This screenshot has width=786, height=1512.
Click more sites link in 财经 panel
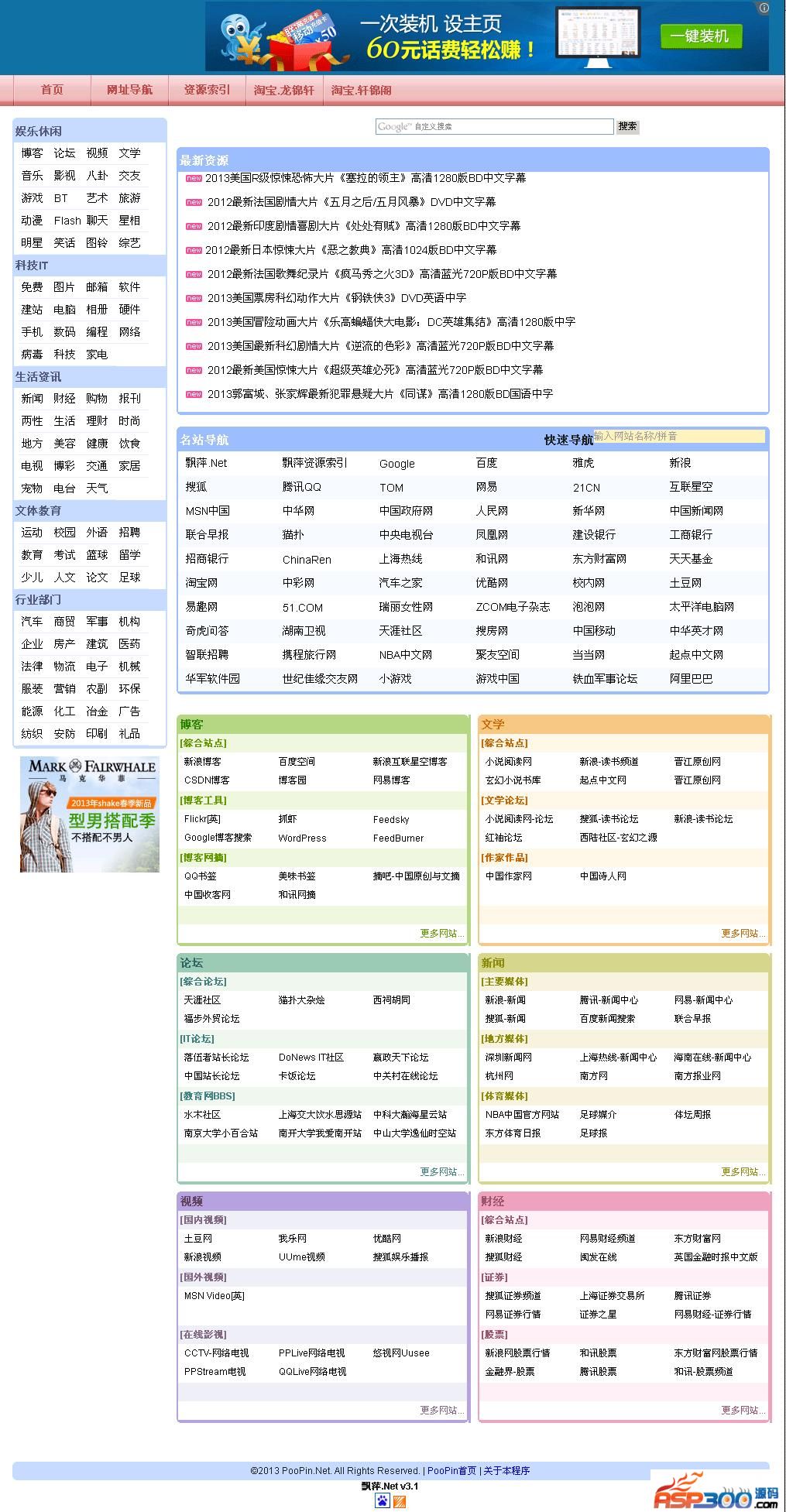(x=743, y=1411)
